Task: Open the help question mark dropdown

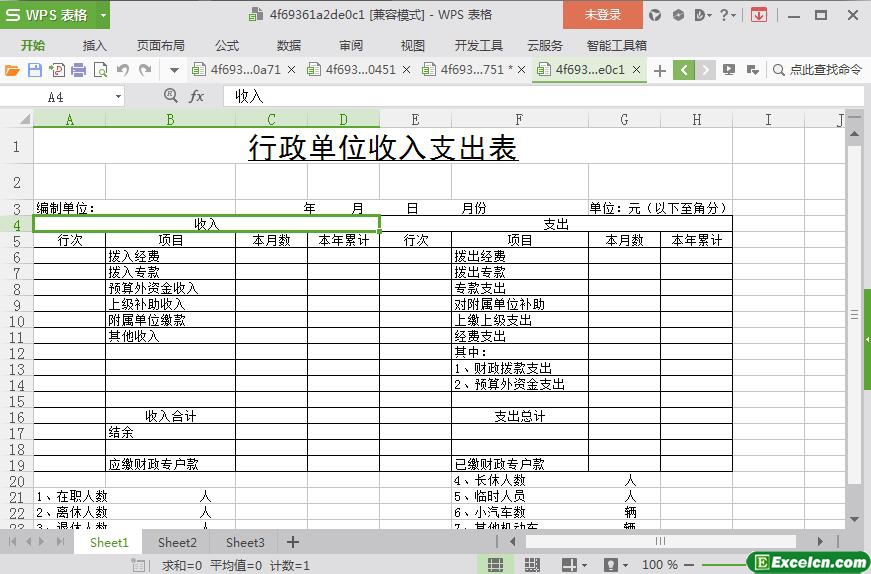Action: 727,16
